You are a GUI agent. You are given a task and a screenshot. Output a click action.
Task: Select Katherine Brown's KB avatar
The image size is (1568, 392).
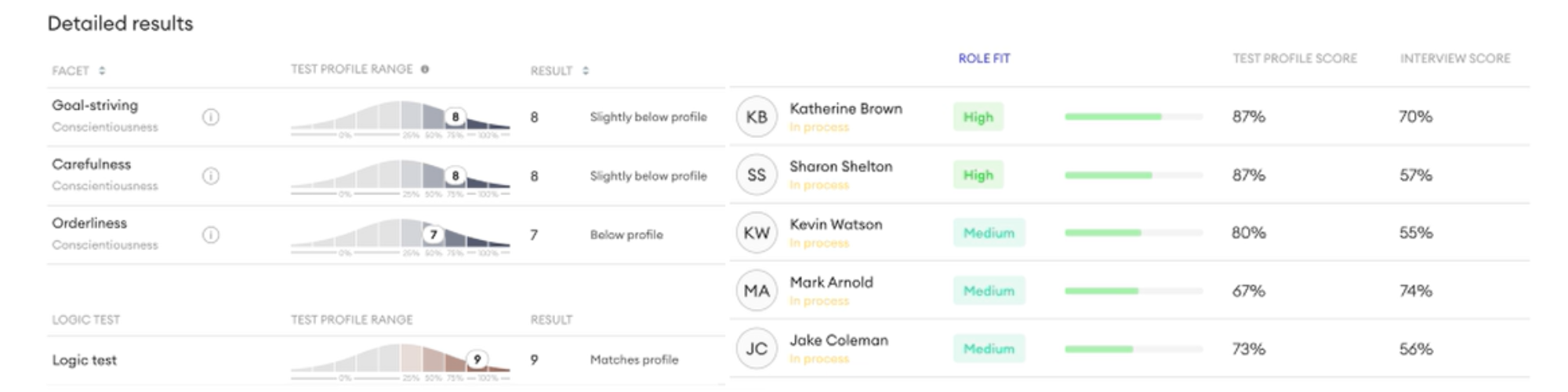coord(757,117)
